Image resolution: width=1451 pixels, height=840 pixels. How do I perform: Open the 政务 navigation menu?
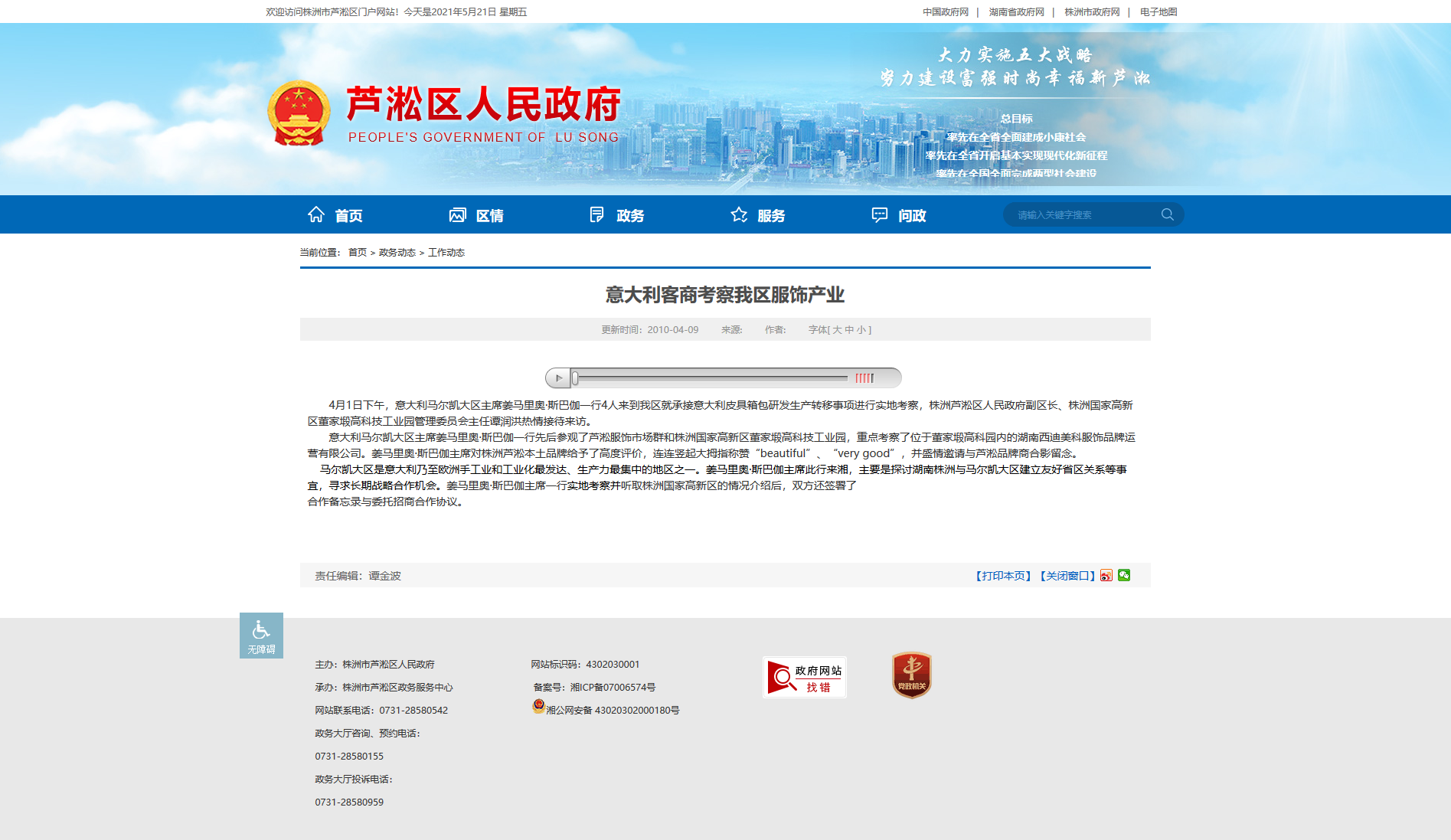[x=617, y=215]
